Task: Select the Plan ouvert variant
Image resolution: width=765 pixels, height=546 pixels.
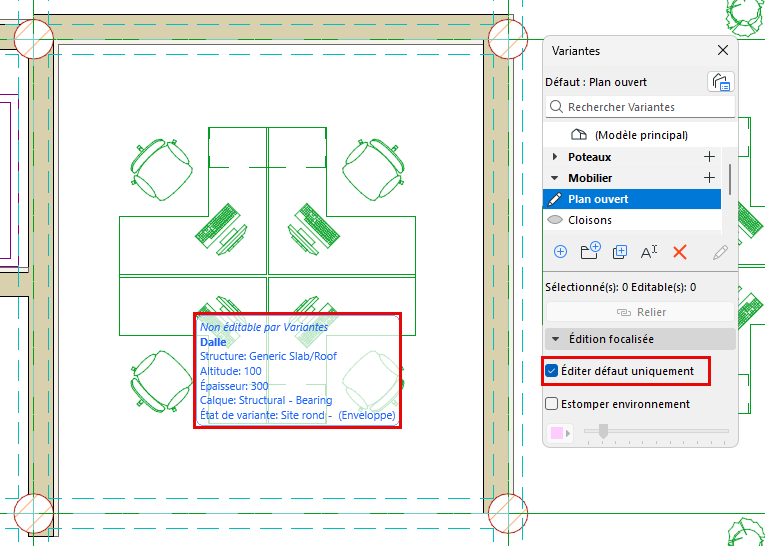Action: 632,199
